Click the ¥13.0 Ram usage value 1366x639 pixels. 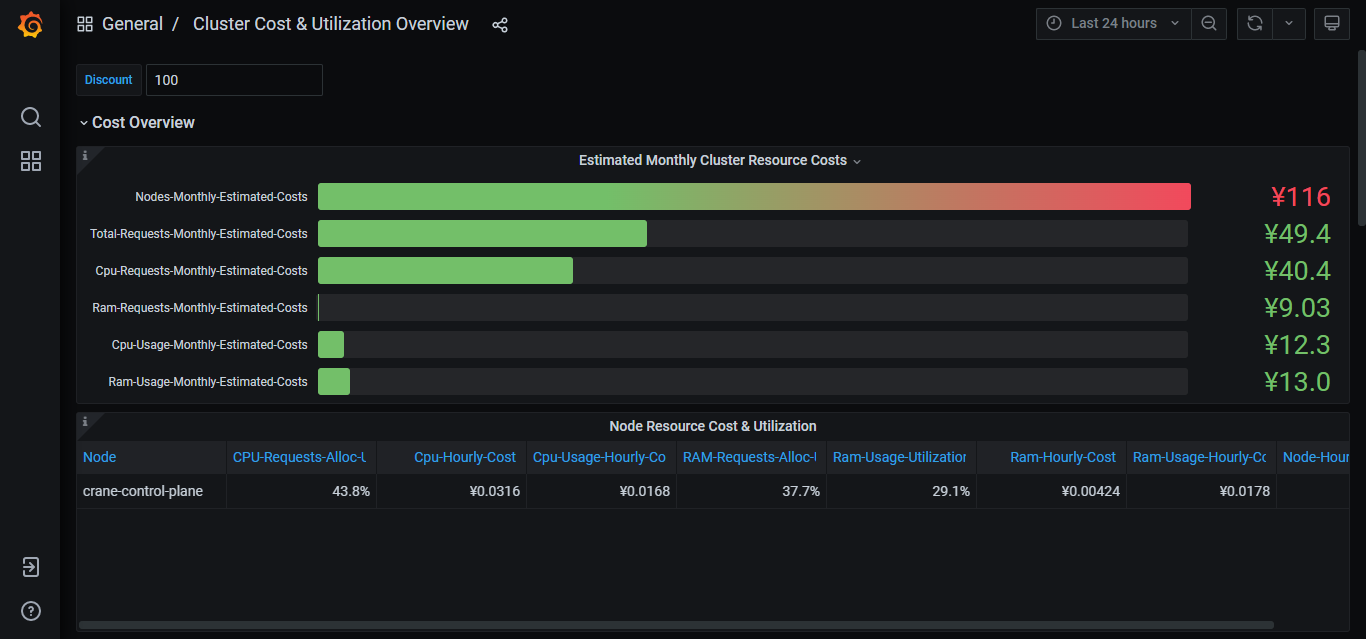click(x=1297, y=381)
